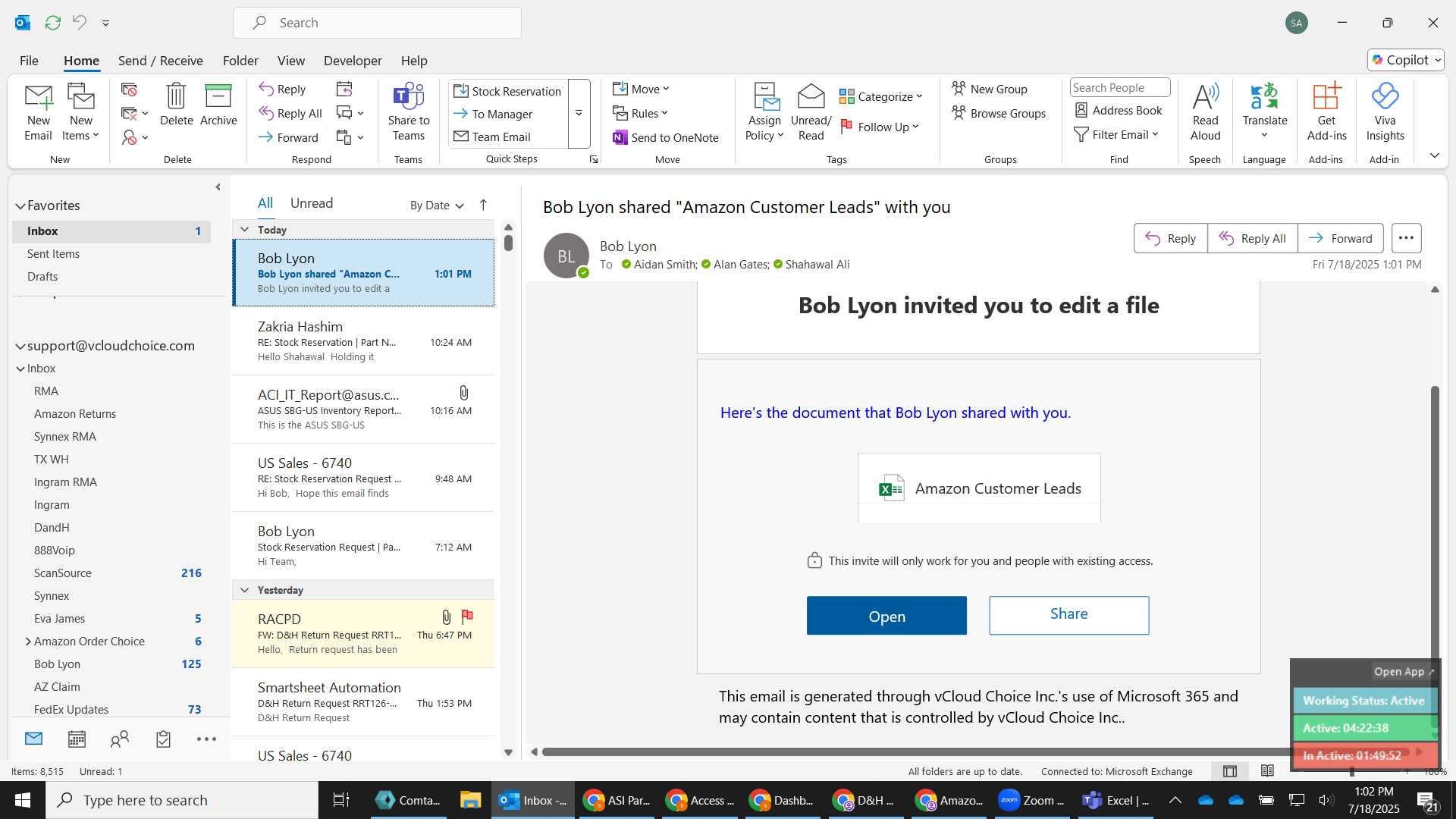Screen dimensions: 1456x819
Task: Click the Amazon Customer Leads Excel file icon
Action: 891,488
